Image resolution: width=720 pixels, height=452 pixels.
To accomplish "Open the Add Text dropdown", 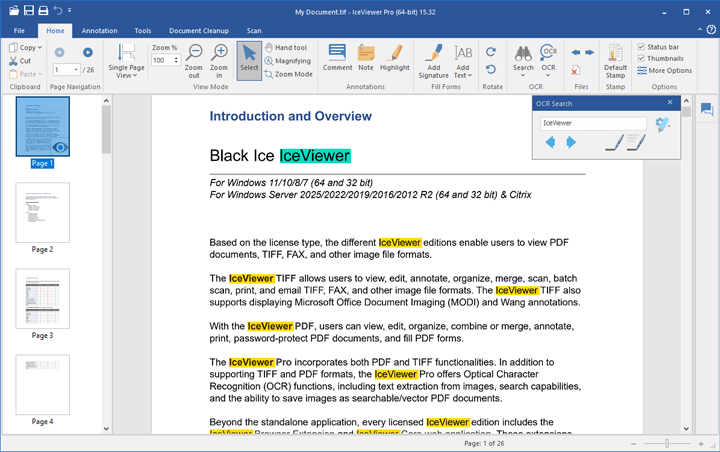I will (x=463, y=61).
